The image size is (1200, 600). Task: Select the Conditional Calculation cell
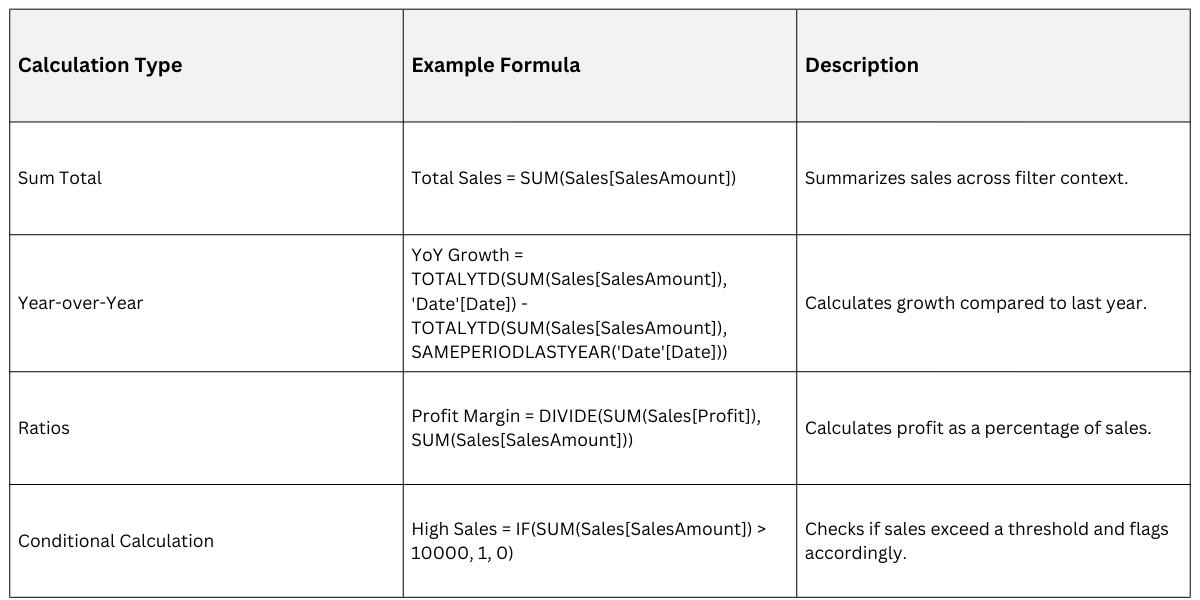coord(116,541)
